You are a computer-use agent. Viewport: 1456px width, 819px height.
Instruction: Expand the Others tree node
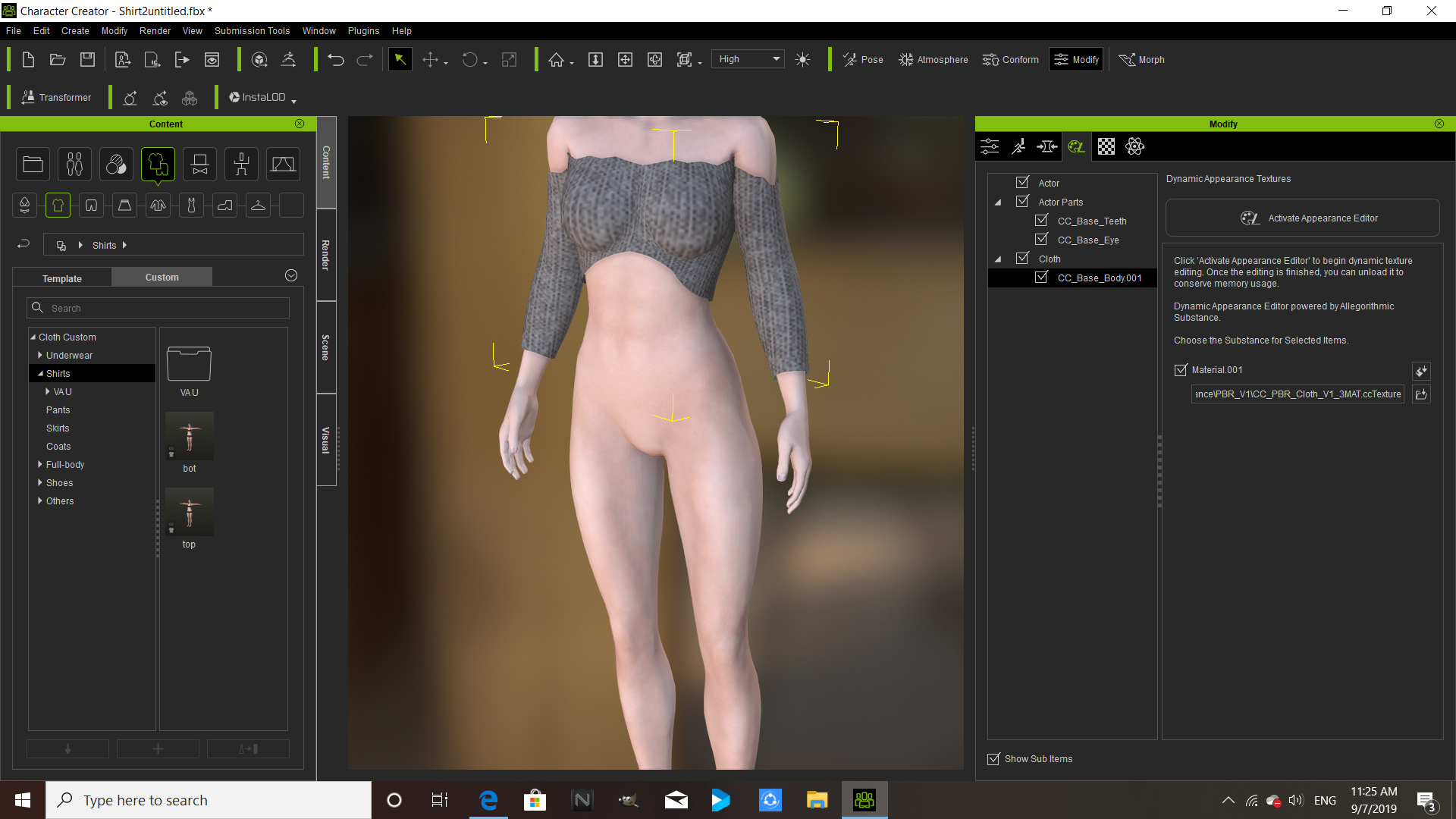coord(40,501)
